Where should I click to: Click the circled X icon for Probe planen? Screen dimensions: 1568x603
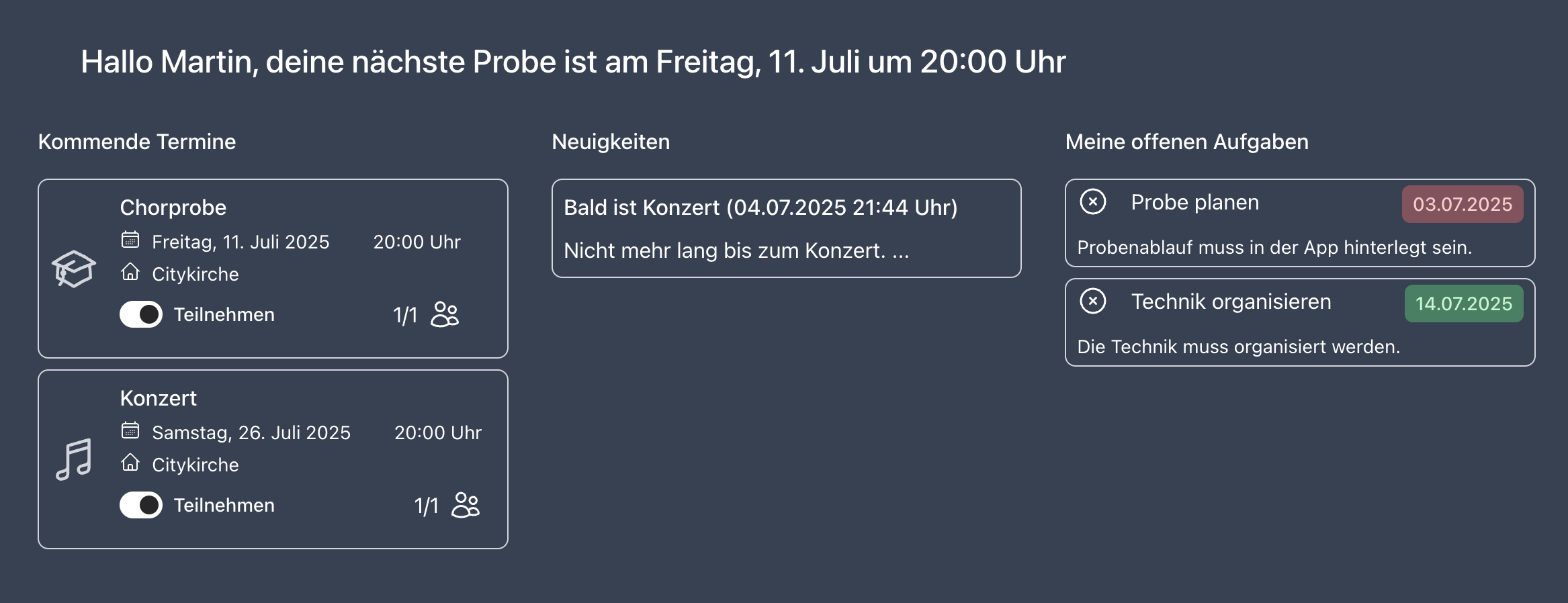(x=1093, y=201)
